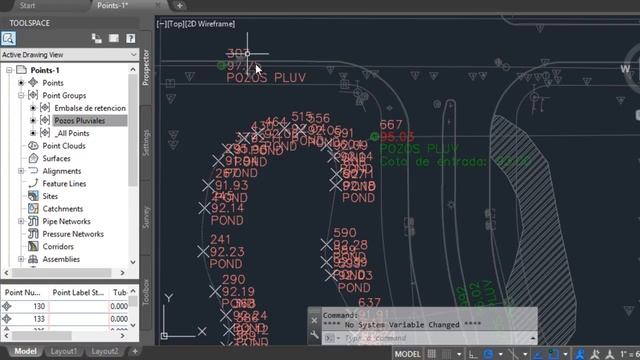Click the Sites icon
640x360 pixels.
click(x=33, y=196)
